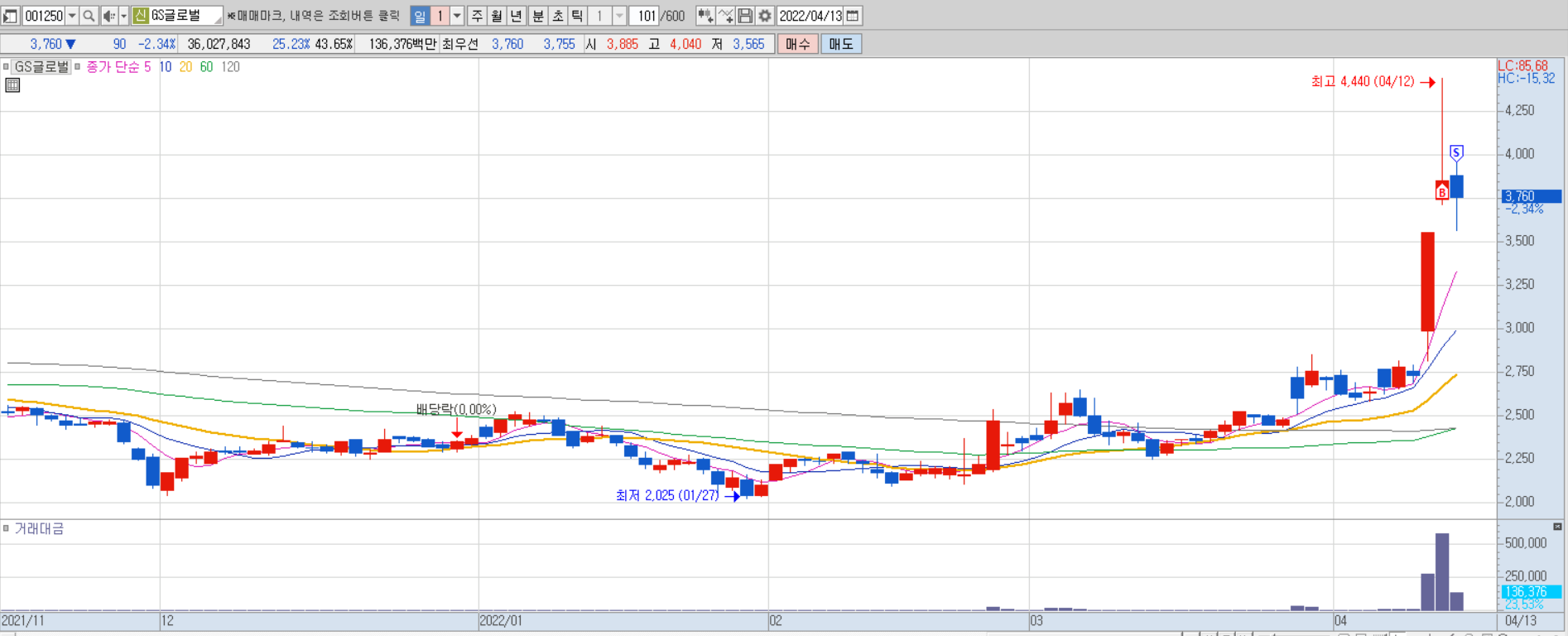Viewport: 1568px width, 636px height.
Task: Select the 틱 tick period
Action: tap(578, 16)
